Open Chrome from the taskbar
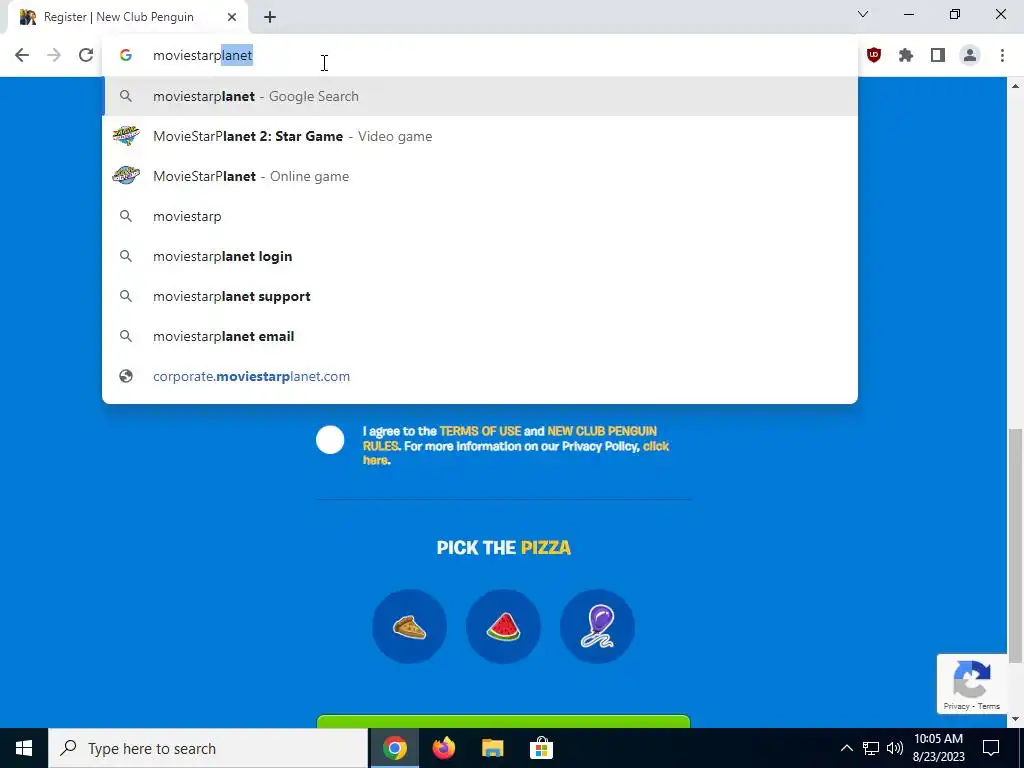Viewport: 1024px width, 768px height. pos(394,748)
